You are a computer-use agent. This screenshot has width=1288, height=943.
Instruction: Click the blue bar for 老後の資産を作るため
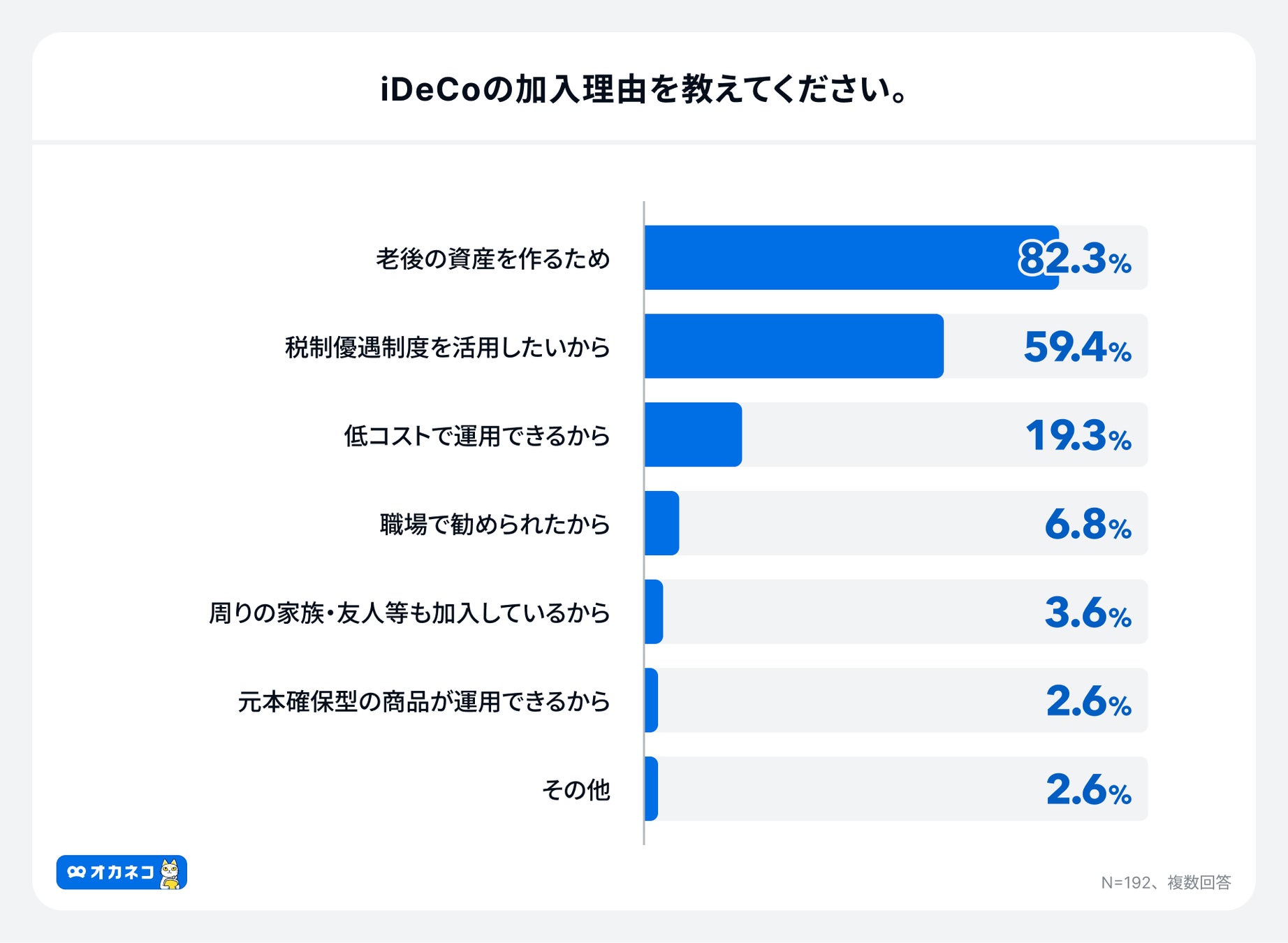click(x=831, y=258)
